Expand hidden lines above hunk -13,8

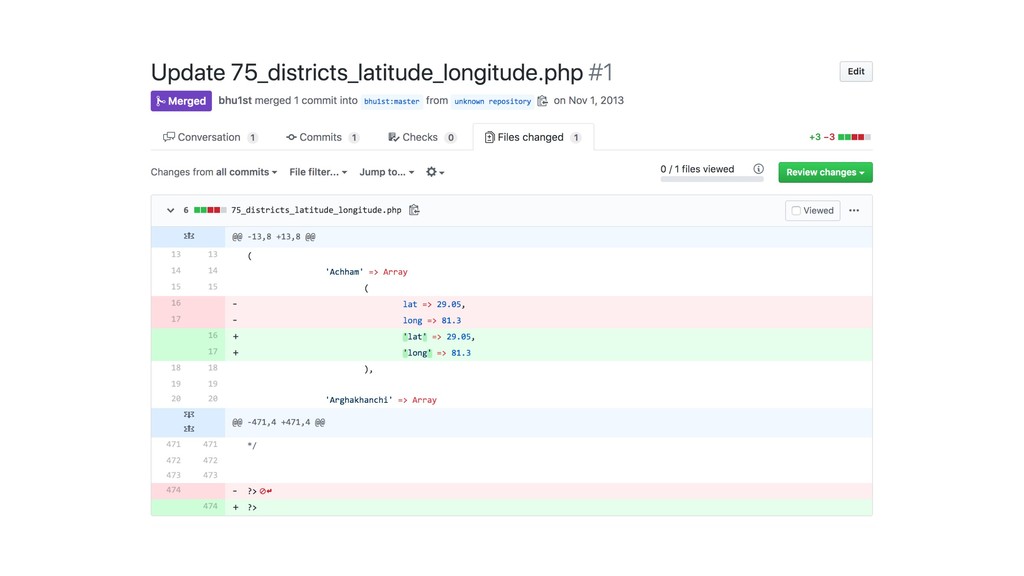(x=189, y=236)
